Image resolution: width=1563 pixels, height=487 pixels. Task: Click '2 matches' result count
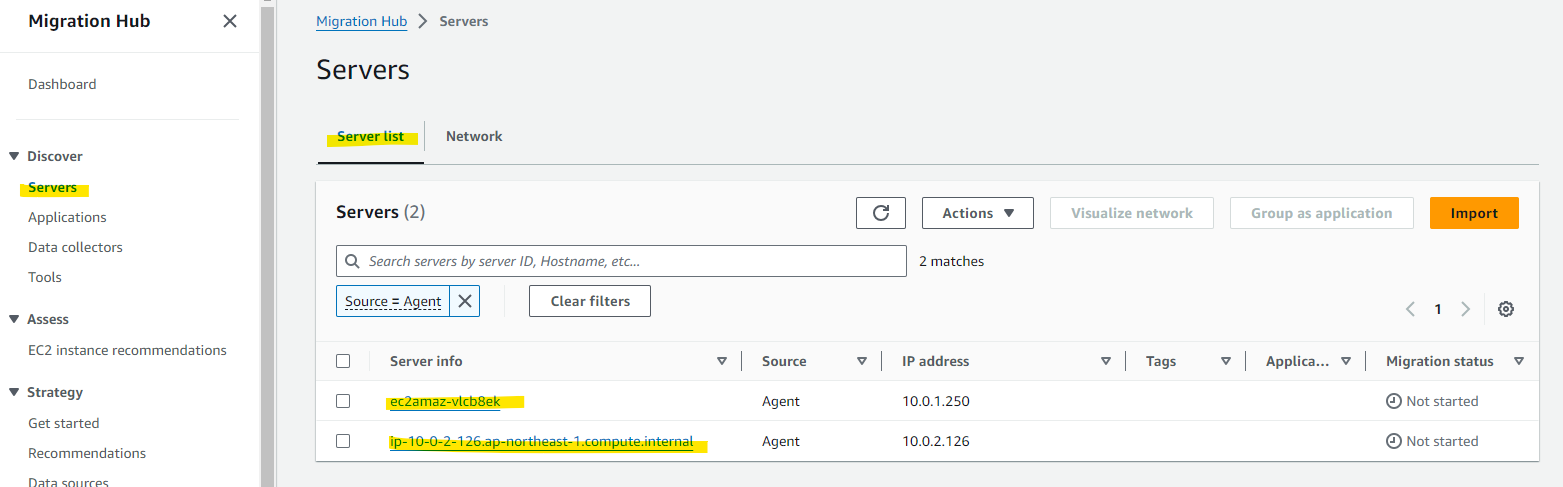click(952, 261)
